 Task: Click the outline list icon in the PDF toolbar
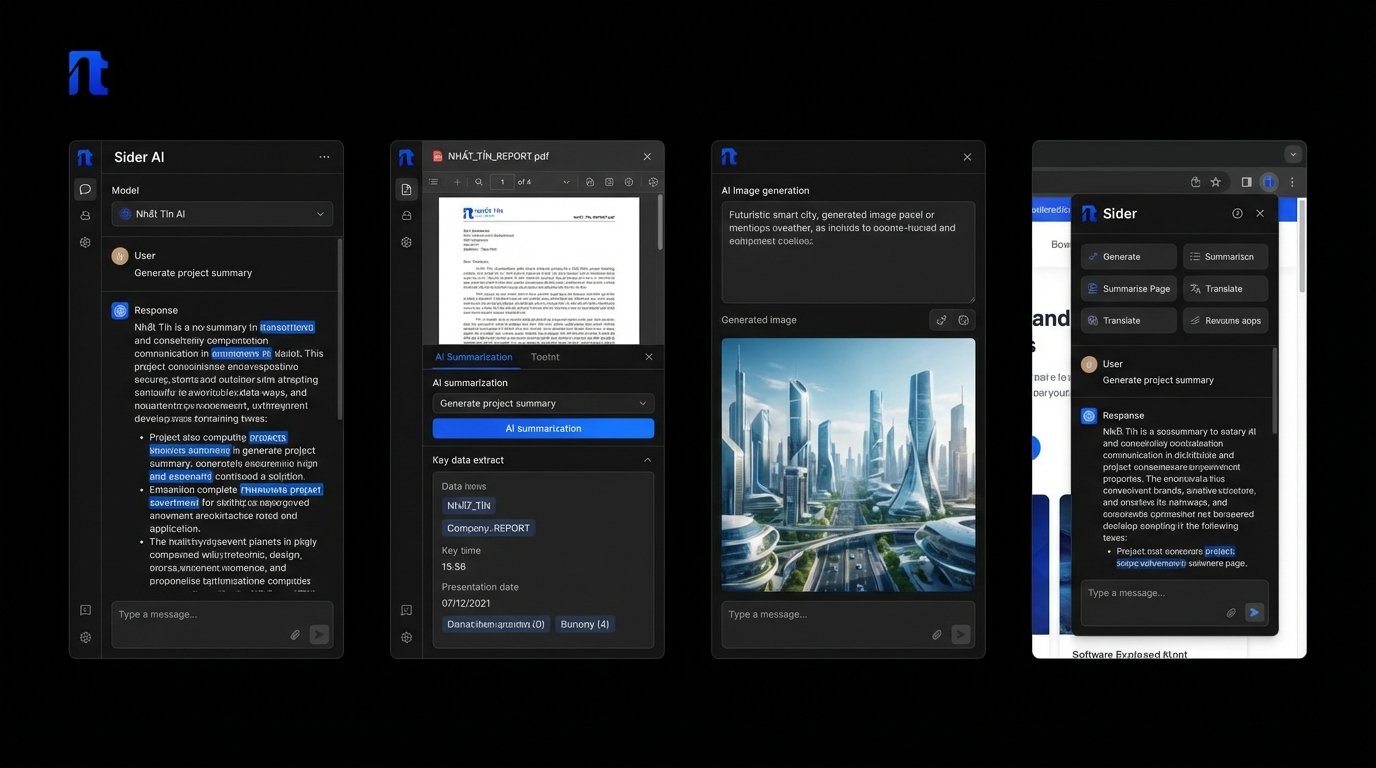click(433, 182)
